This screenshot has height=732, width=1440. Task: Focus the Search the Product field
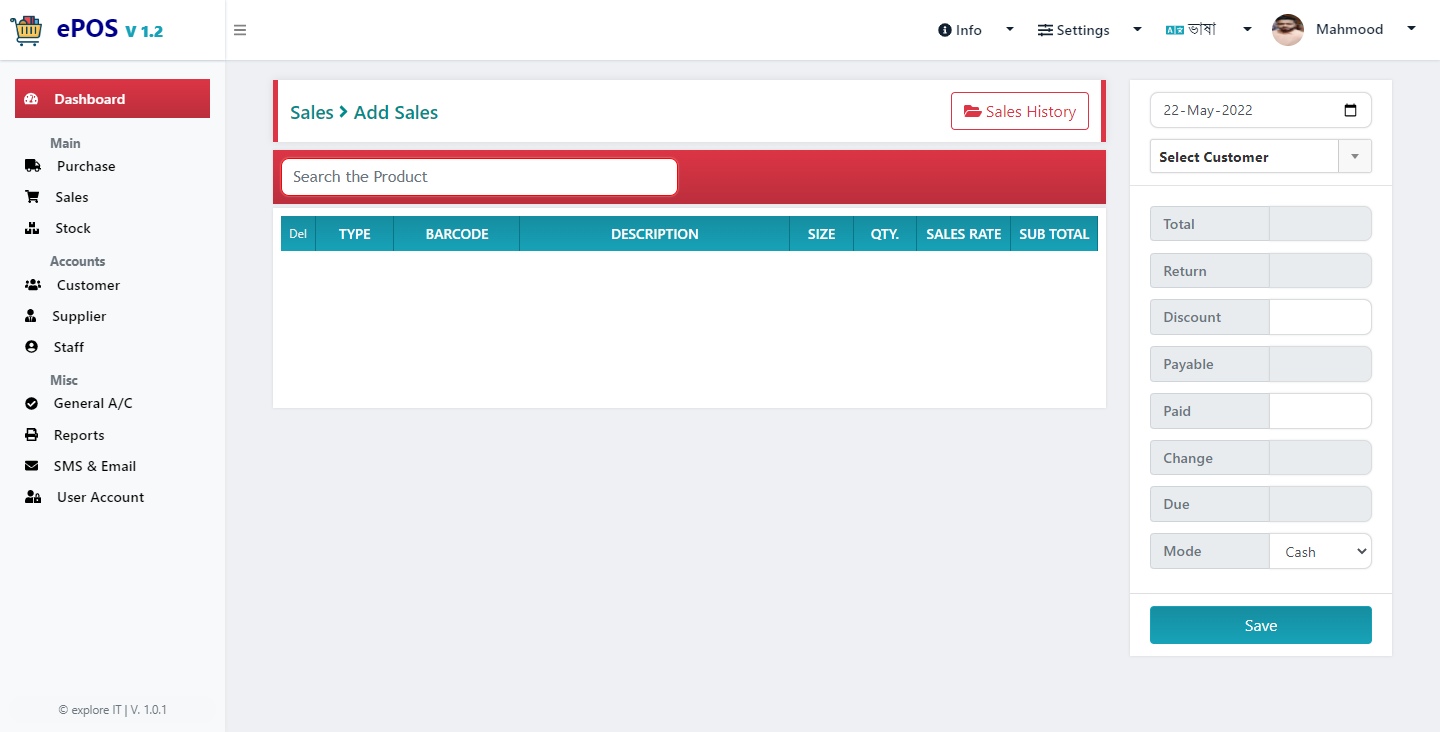pyautogui.click(x=480, y=177)
